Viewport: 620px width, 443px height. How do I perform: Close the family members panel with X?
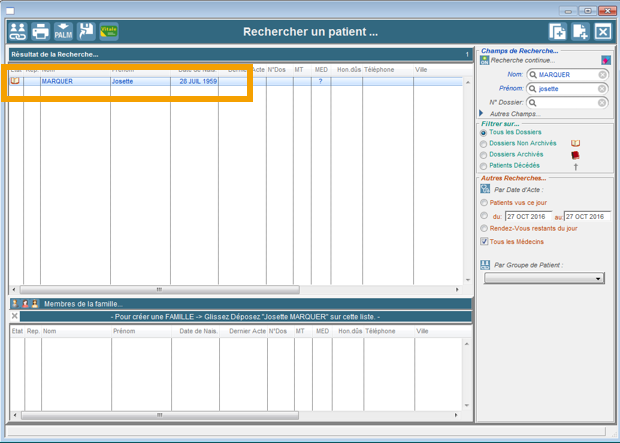(x=14, y=316)
